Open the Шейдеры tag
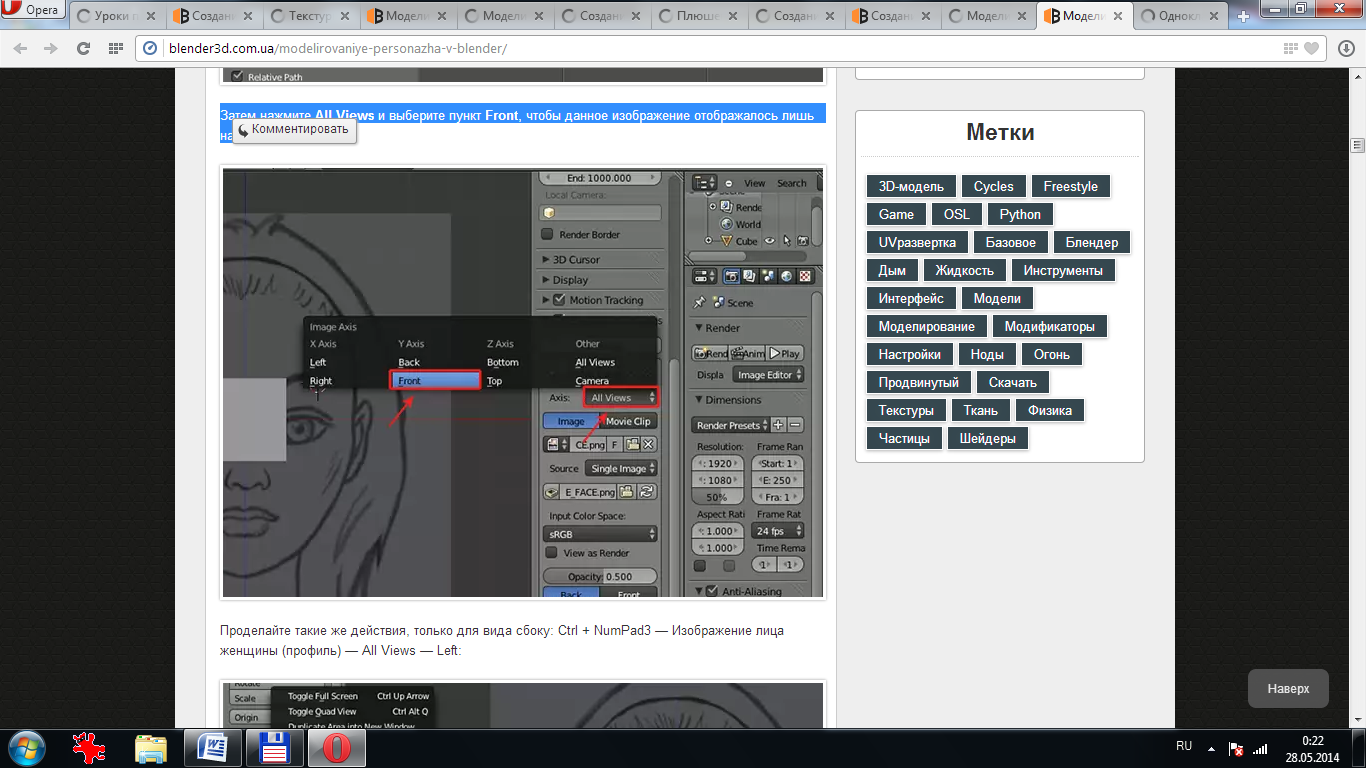1366x768 pixels. coord(987,438)
